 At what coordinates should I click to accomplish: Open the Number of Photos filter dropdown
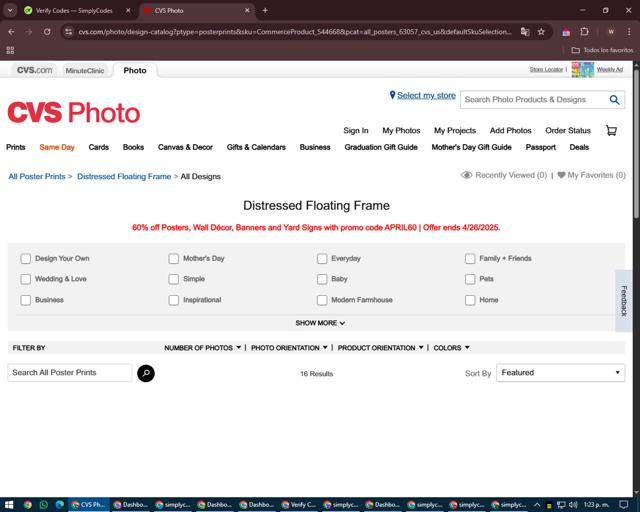[x=202, y=348]
